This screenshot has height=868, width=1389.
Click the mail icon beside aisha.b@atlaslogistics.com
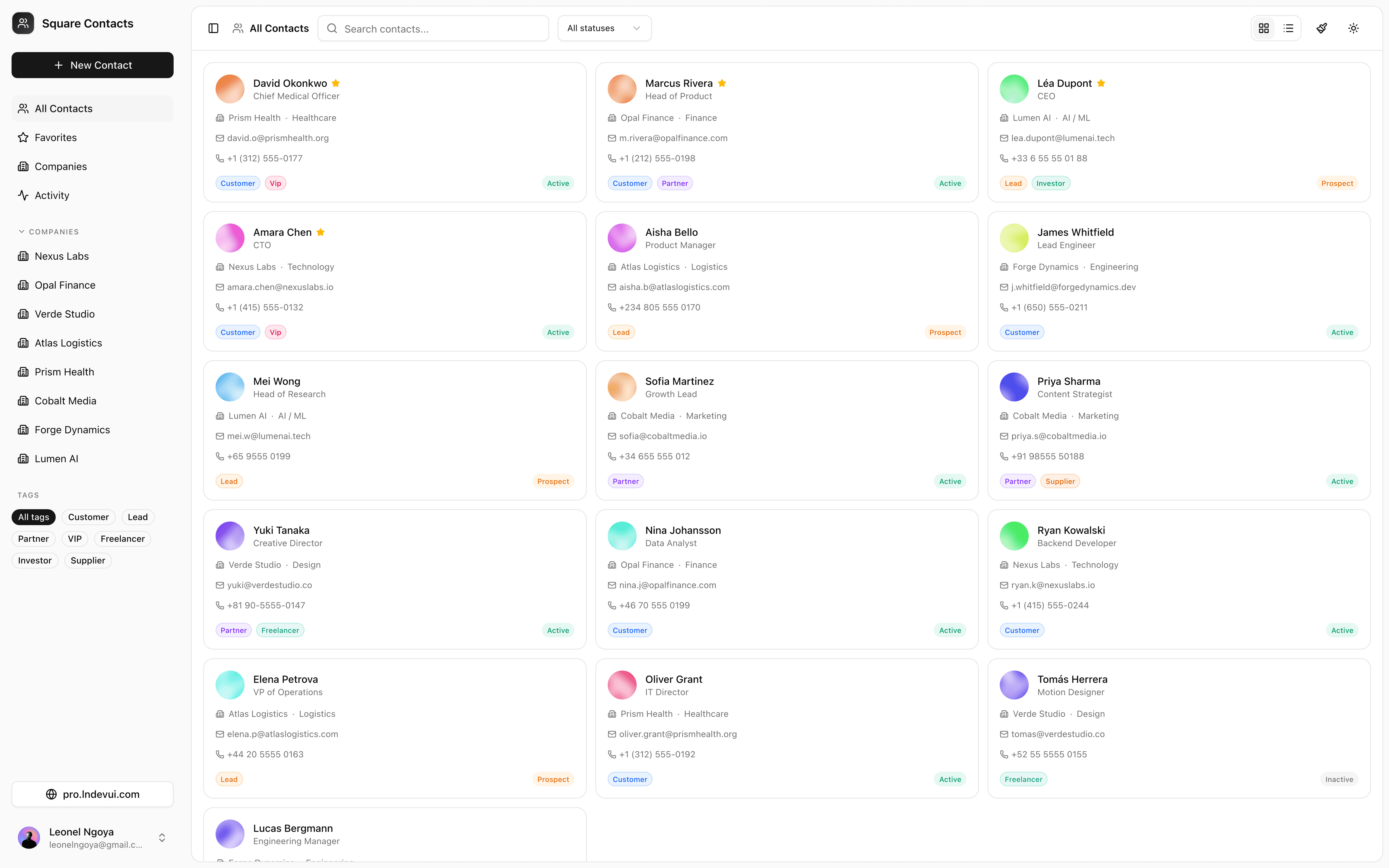612,287
